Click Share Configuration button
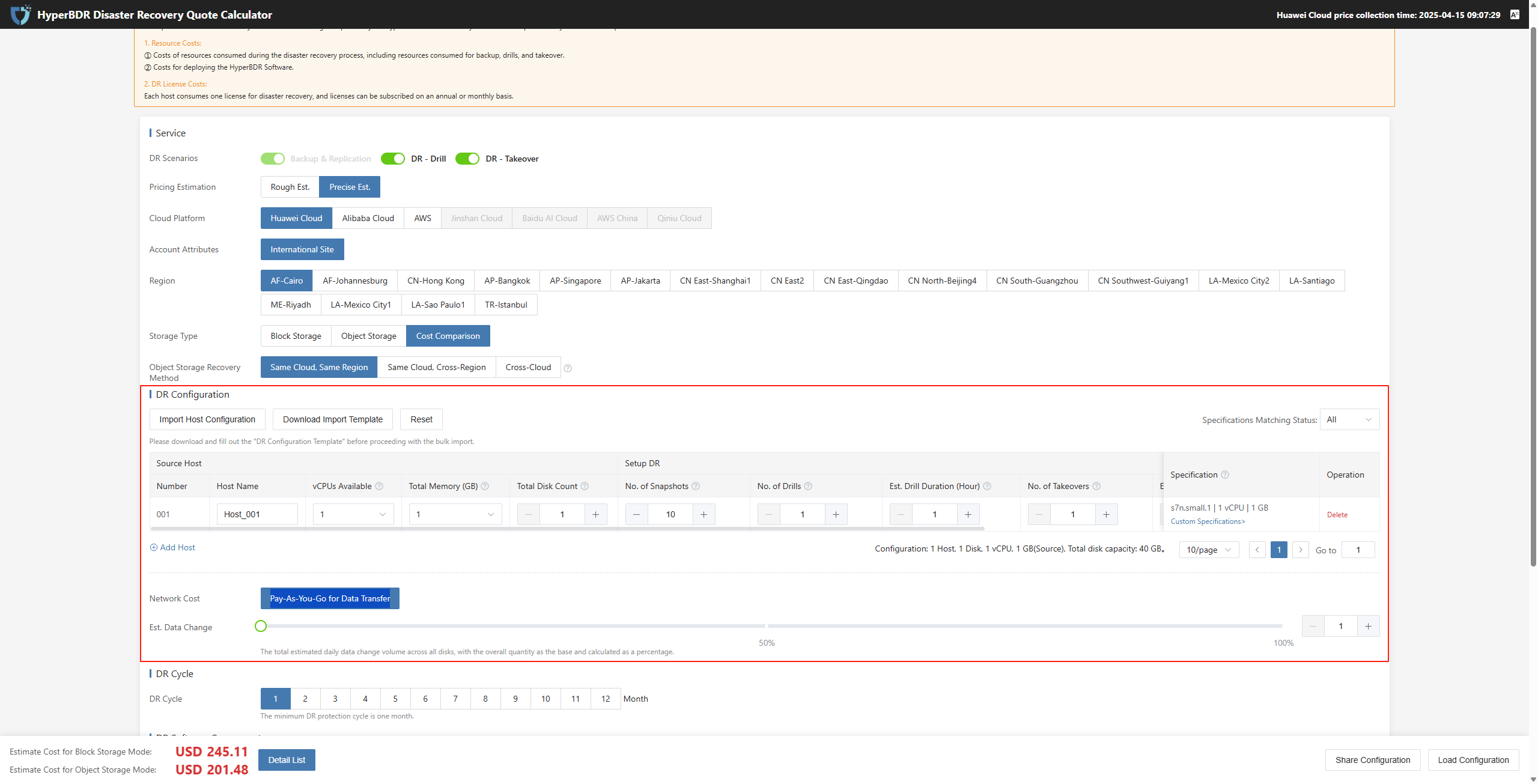Viewport: 1538px width, 784px height. [x=1373, y=760]
